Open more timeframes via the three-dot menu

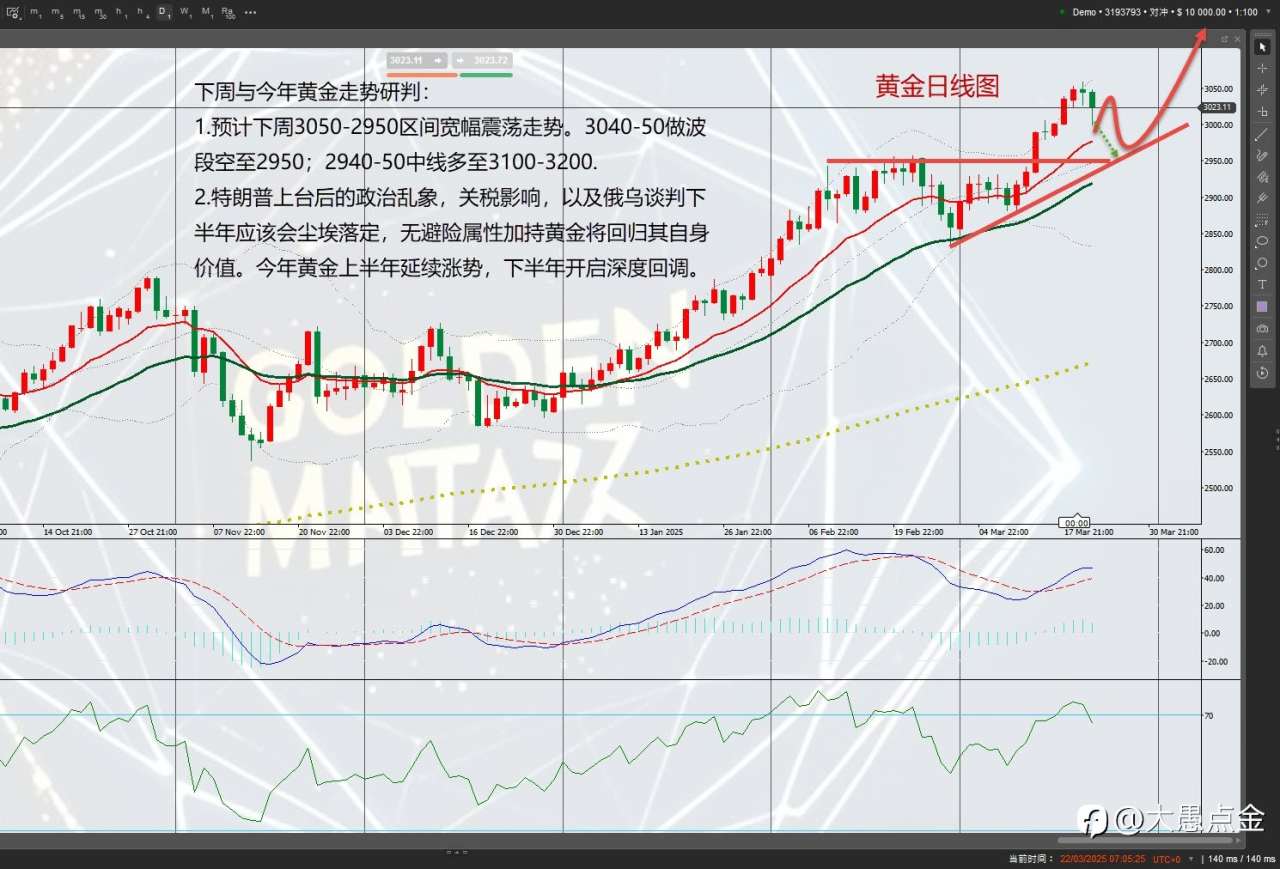250,12
